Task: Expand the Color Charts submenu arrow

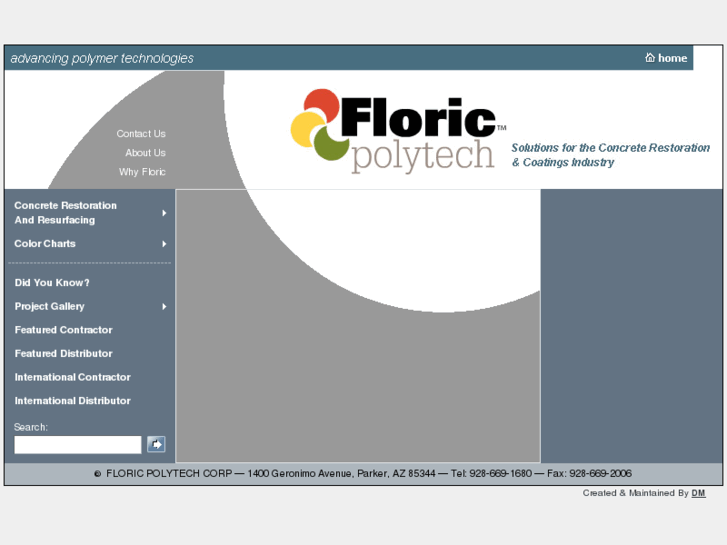Action: (x=164, y=244)
